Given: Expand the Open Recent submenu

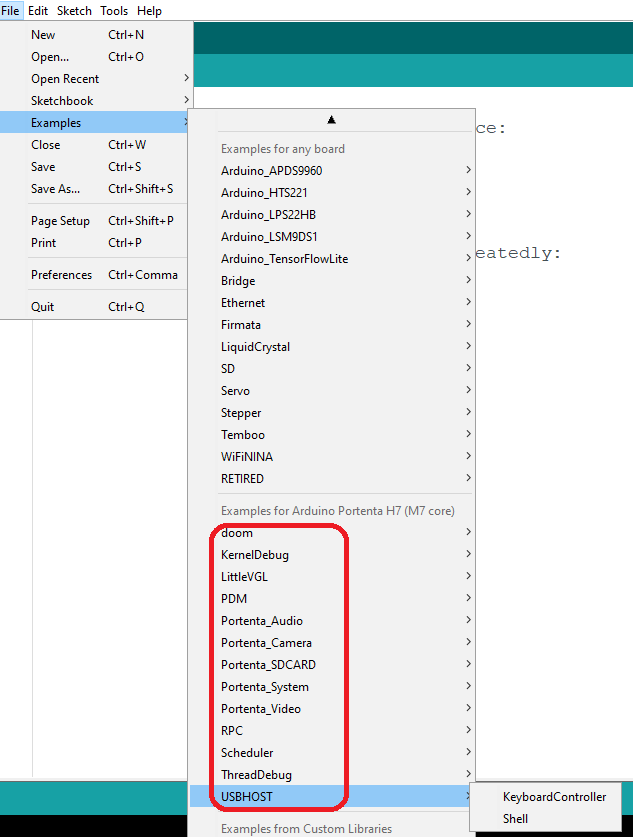Looking at the screenshot, I should [96, 78].
